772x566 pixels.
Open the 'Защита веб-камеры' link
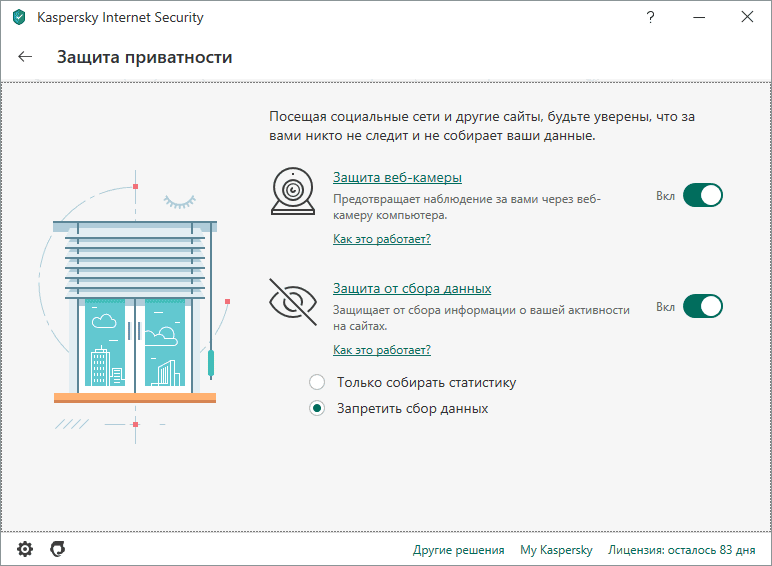click(x=397, y=177)
